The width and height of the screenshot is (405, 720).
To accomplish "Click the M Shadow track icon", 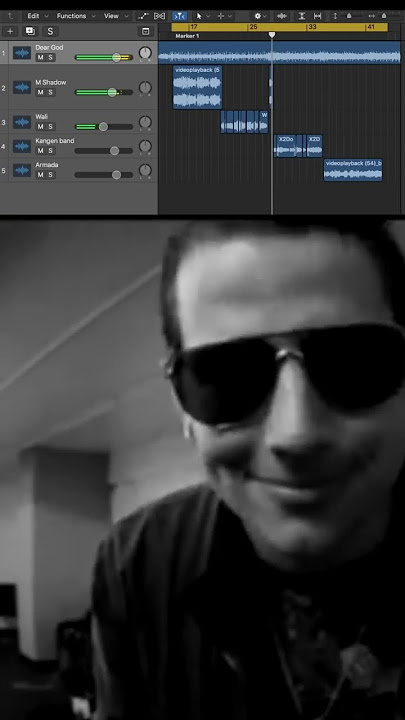I will (x=22, y=87).
